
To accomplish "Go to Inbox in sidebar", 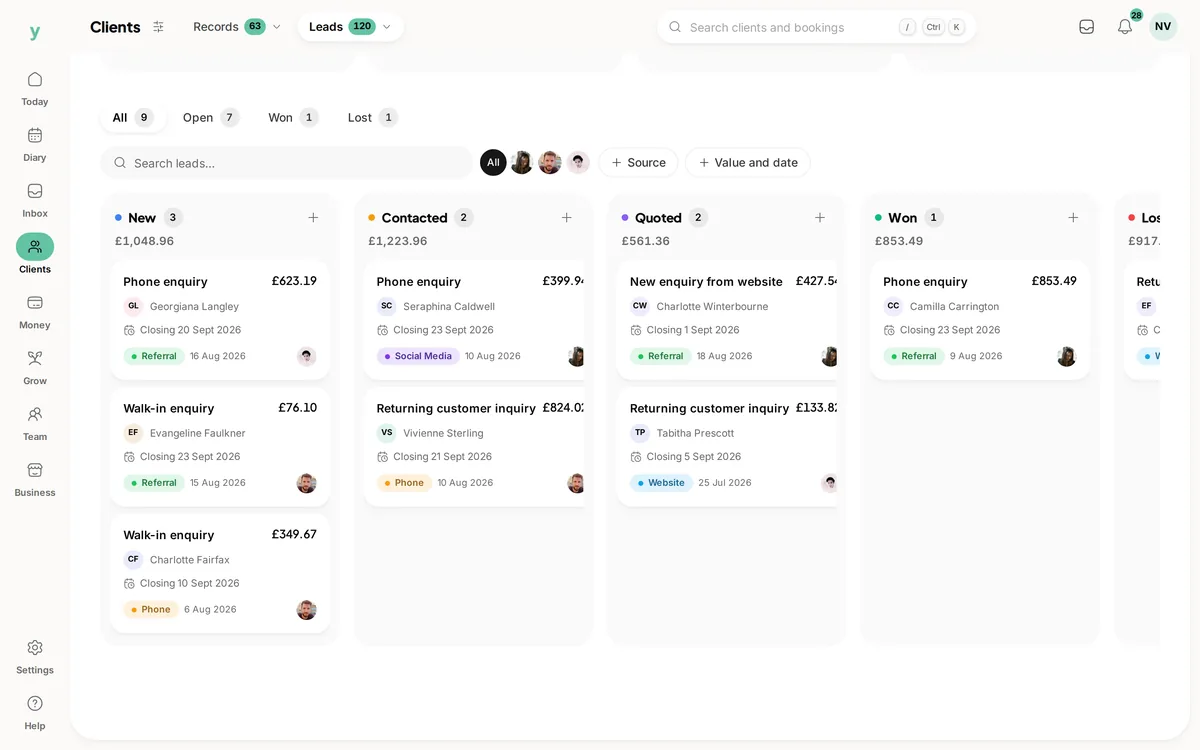I will coord(35,200).
